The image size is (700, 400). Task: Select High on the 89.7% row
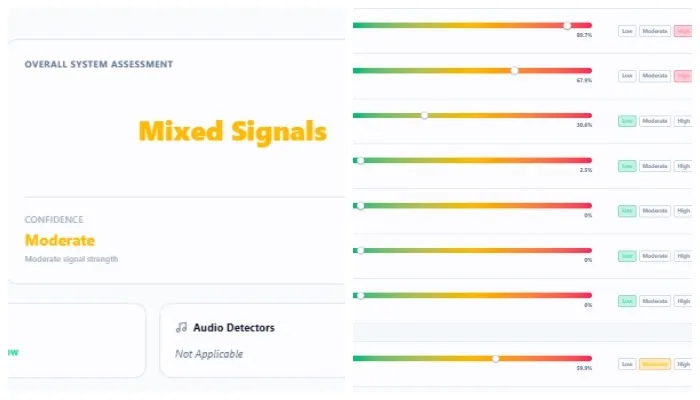click(x=684, y=31)
